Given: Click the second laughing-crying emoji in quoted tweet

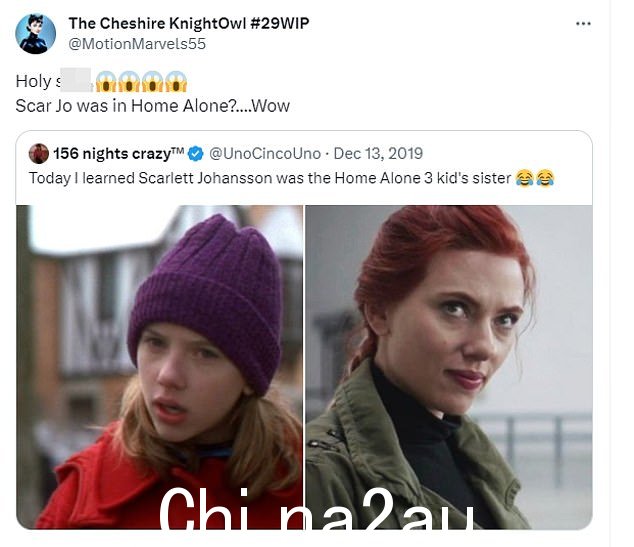Looking at the screenshot, I should (545, 178).
